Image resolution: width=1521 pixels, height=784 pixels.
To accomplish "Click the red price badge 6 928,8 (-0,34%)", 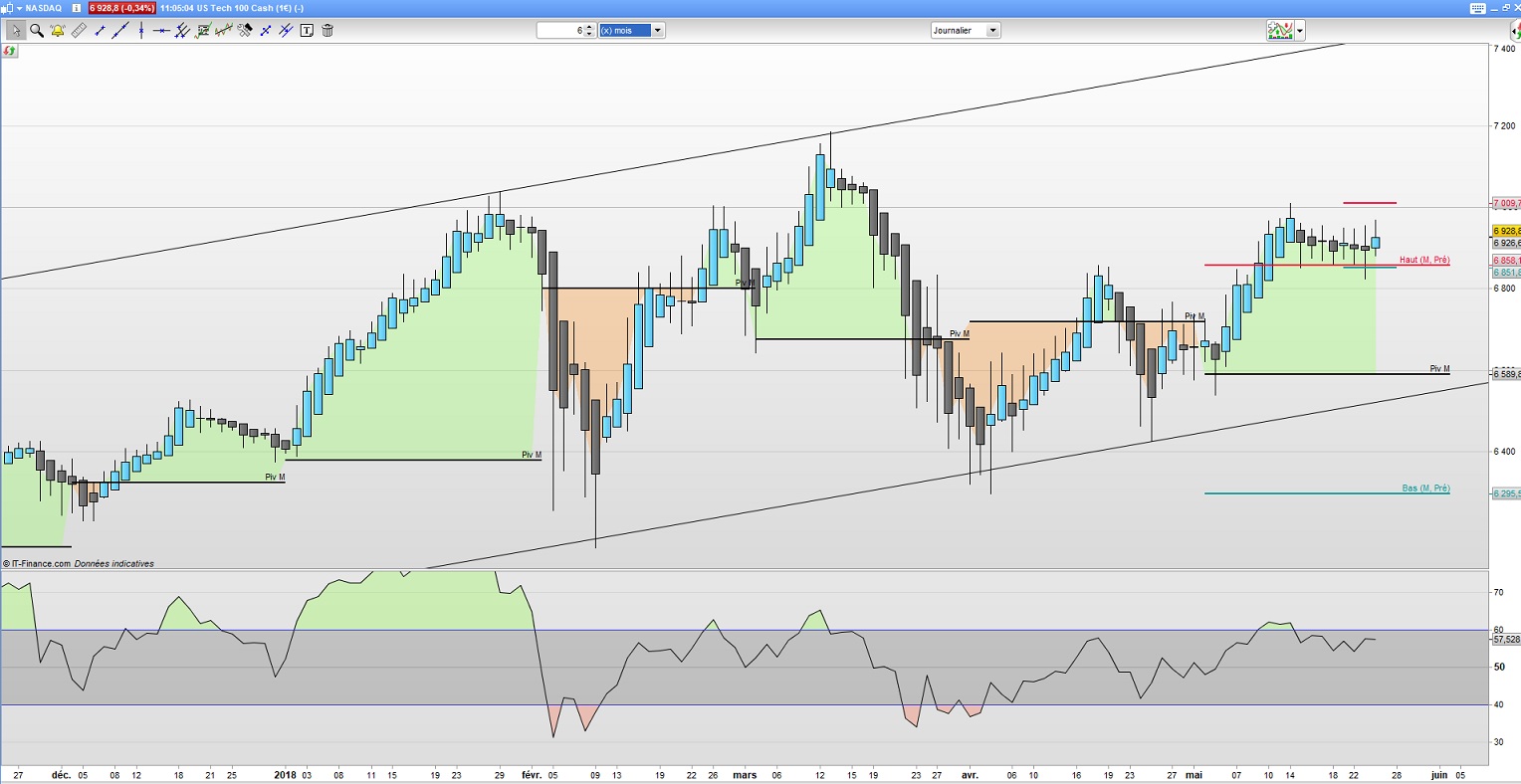I will (x=121, y=8).
